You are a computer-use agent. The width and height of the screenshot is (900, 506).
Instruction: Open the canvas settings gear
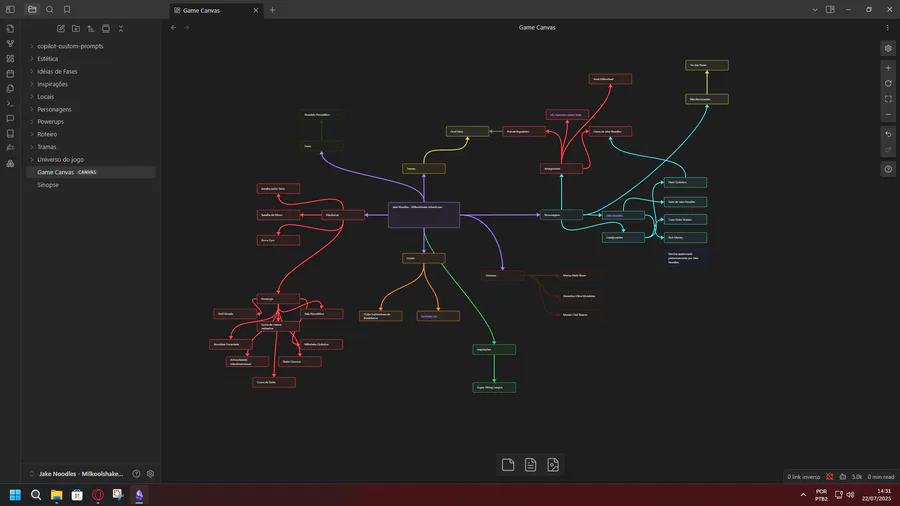point(888,49)
